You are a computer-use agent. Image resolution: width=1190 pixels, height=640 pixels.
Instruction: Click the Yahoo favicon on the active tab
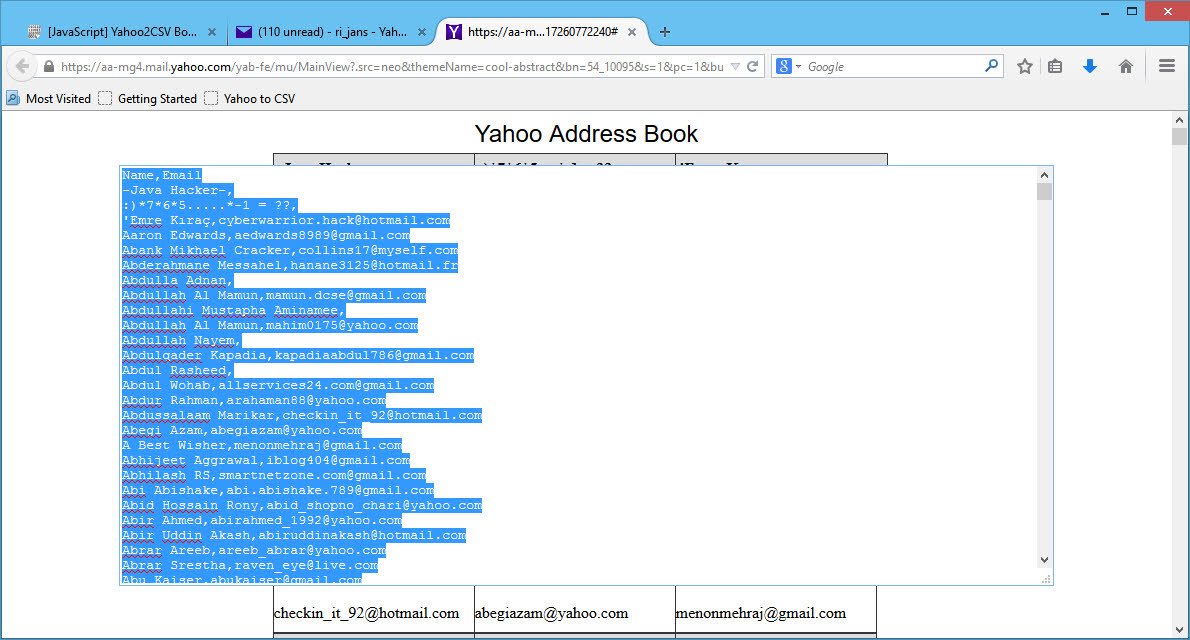(x=453, y=31)
